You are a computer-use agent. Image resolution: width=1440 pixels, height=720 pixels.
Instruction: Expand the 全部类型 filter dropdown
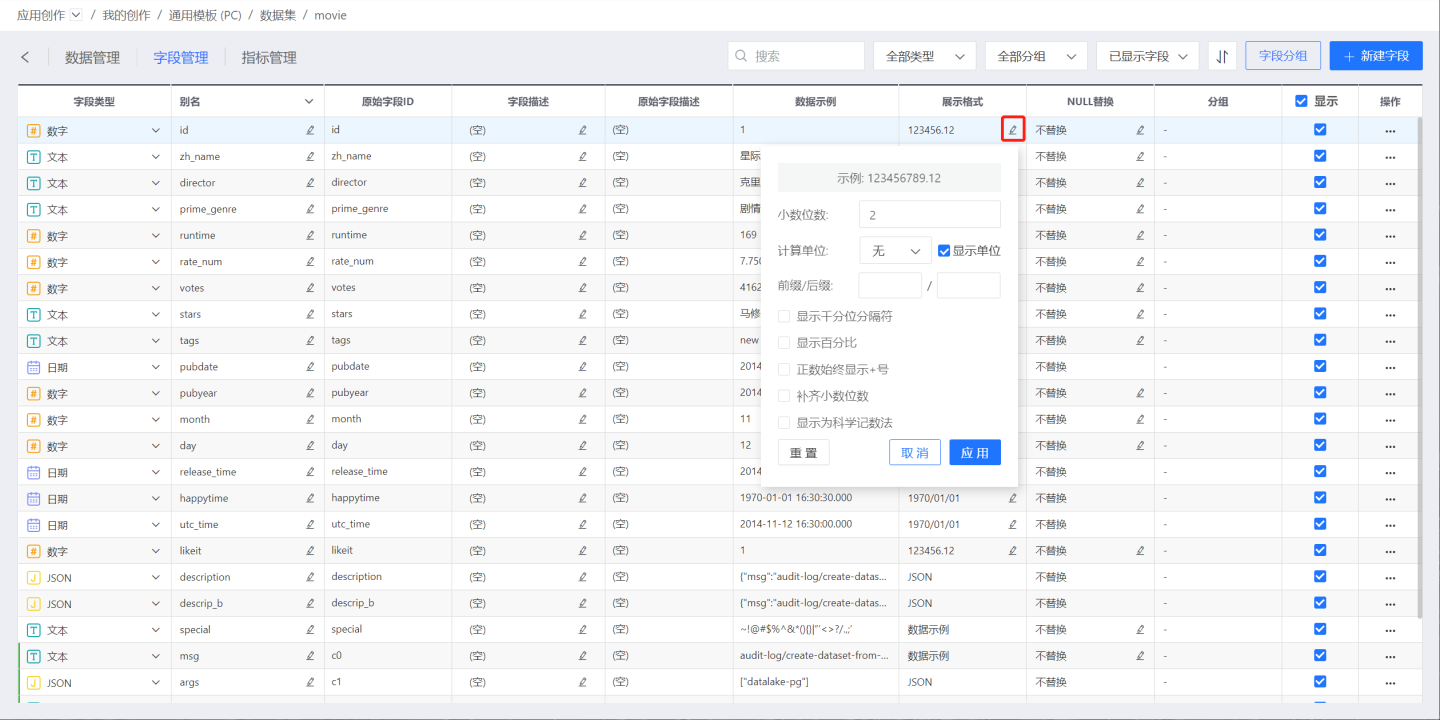click(924, 56)
